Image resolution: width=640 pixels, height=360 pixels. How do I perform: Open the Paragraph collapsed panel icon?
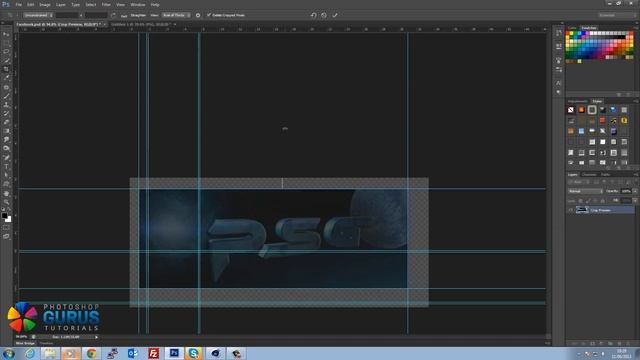(559, 92)
